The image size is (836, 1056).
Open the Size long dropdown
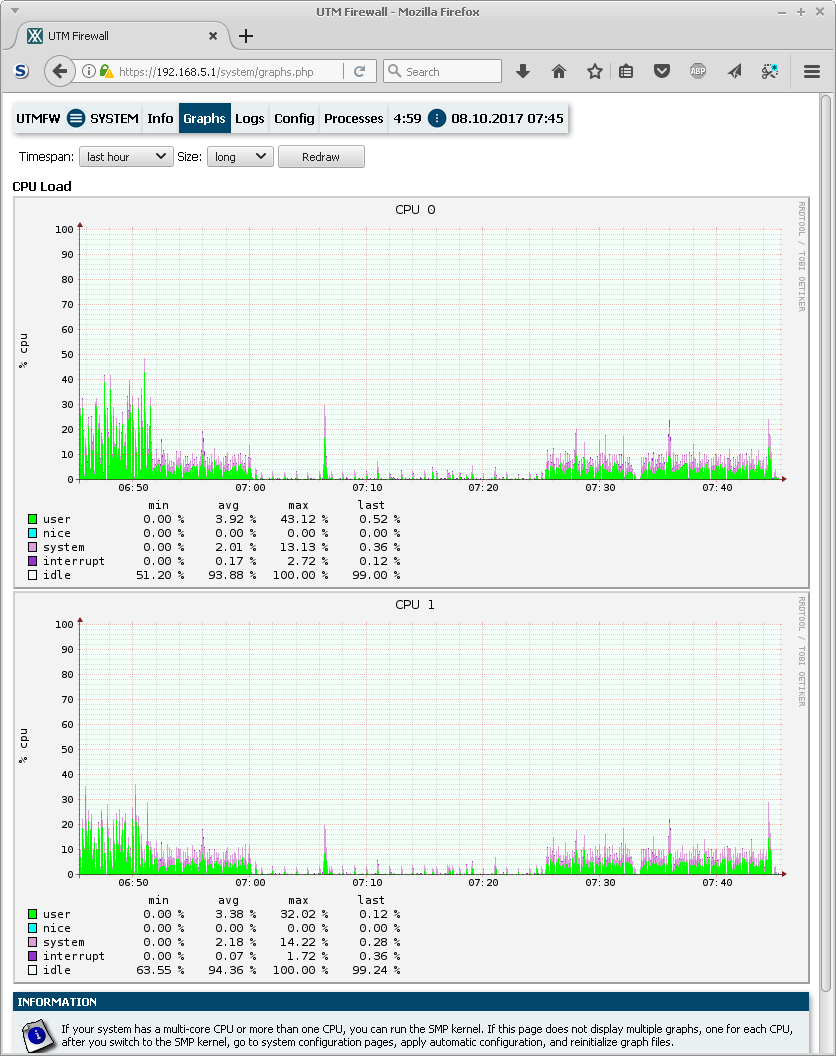(240, 157)
